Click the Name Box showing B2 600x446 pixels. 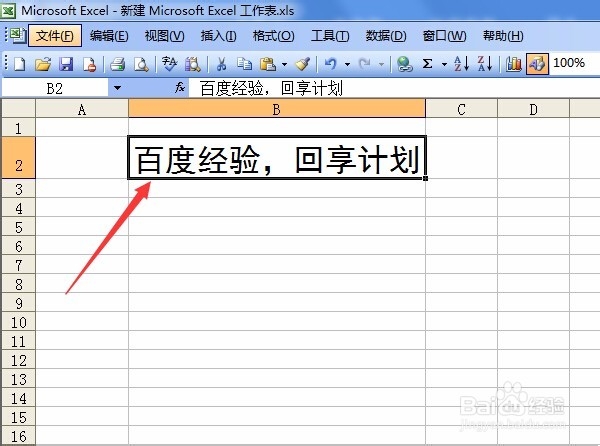click(x=55, y=88)
